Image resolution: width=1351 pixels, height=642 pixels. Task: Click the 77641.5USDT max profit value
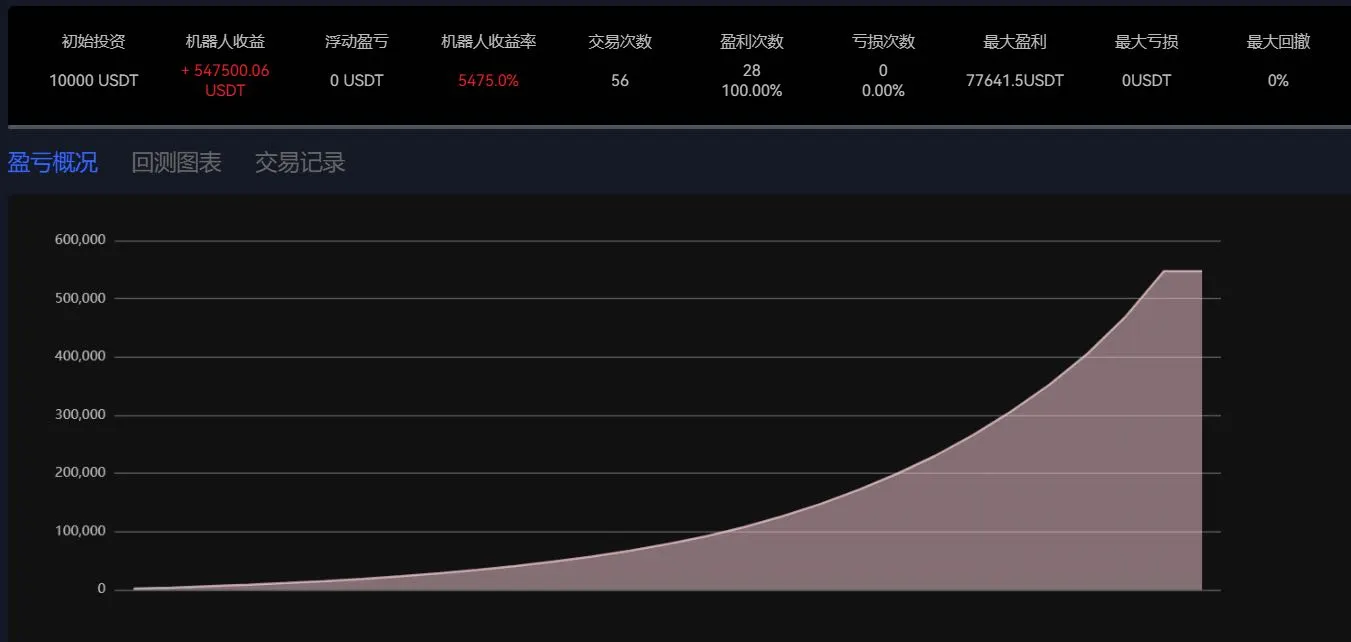(x=1015, y=81)
